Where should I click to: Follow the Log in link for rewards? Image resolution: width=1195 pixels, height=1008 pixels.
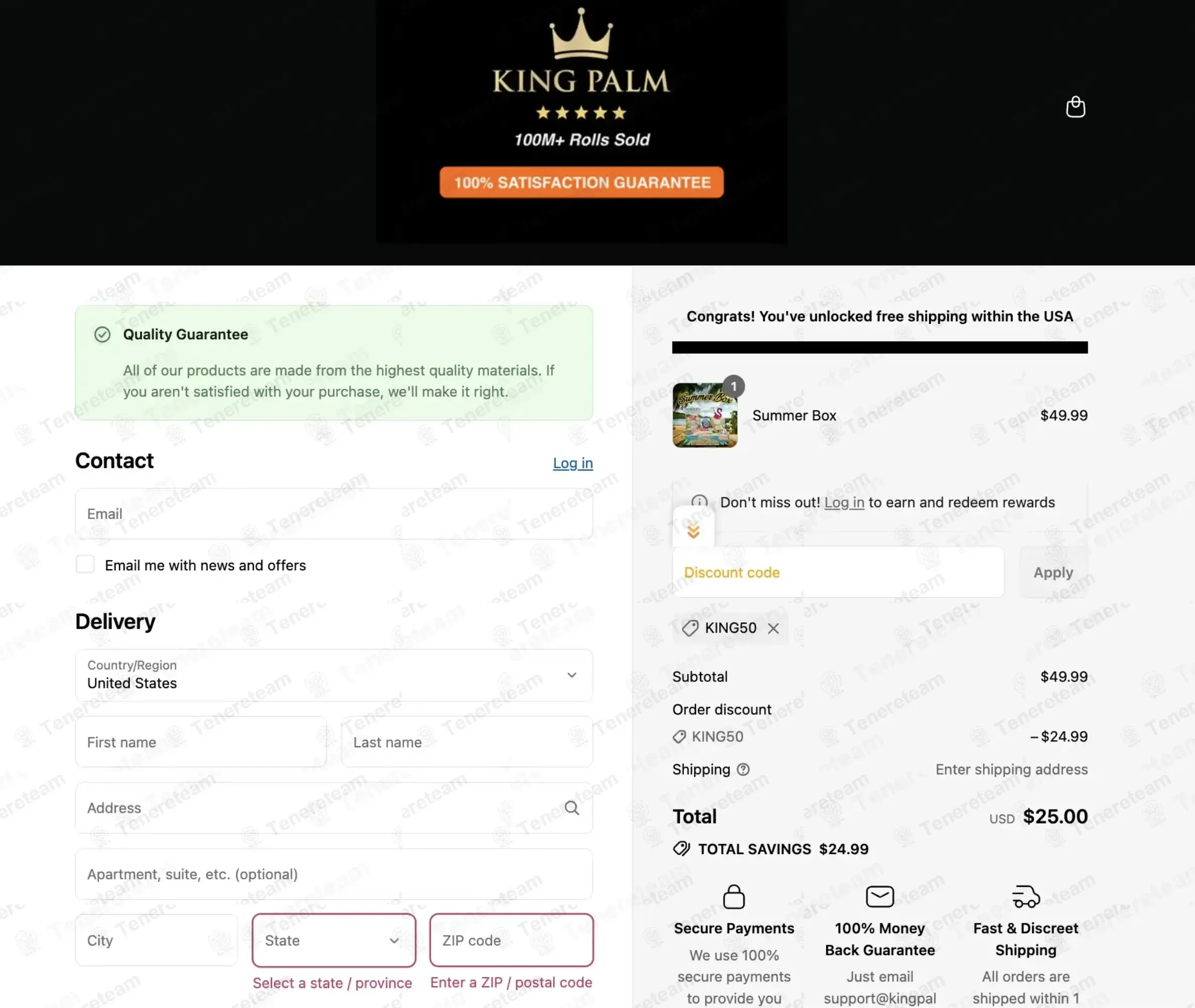[844, 502]
